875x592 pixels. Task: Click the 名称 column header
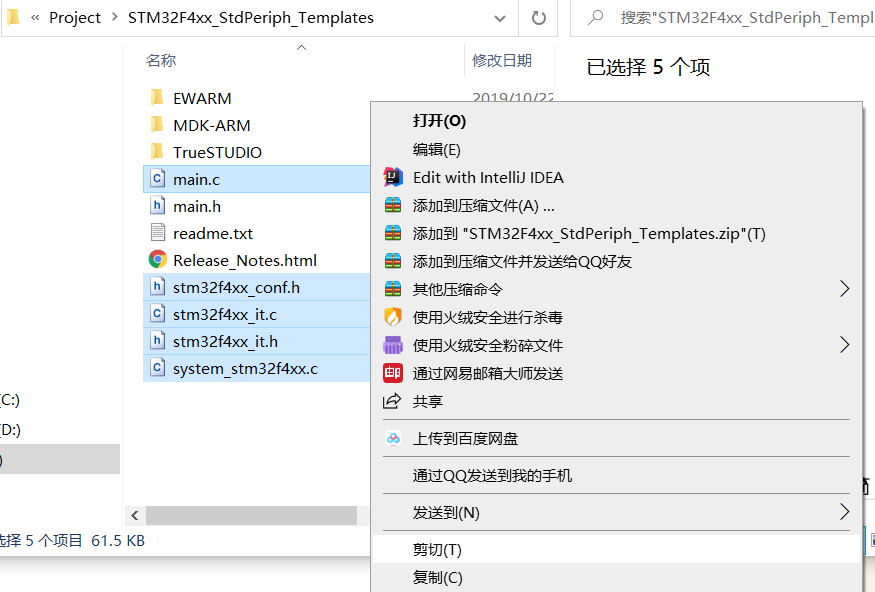click(x=161, y=60)
